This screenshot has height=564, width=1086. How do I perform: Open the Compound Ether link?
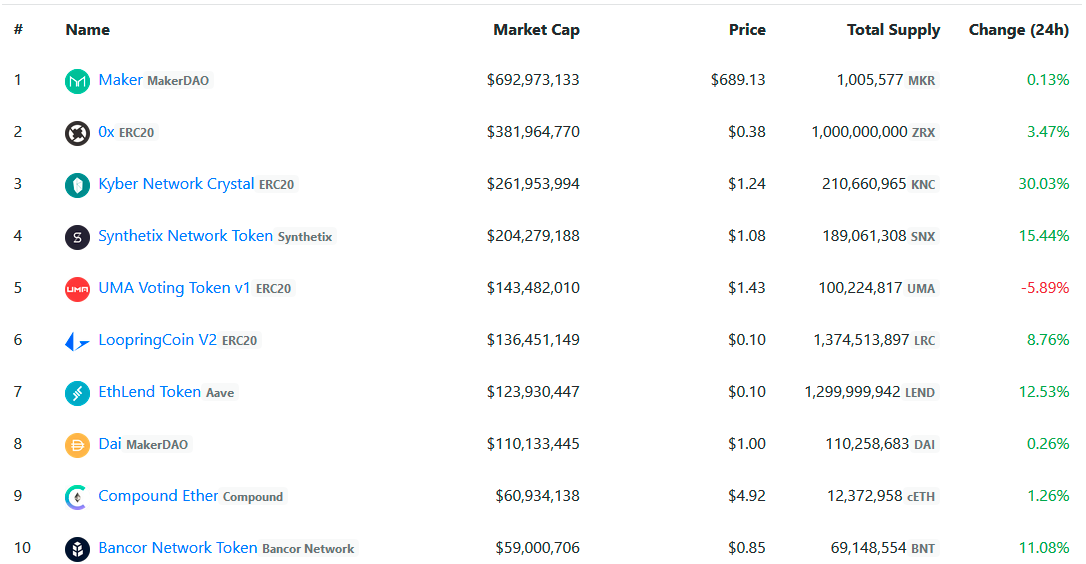pos(158,495)
